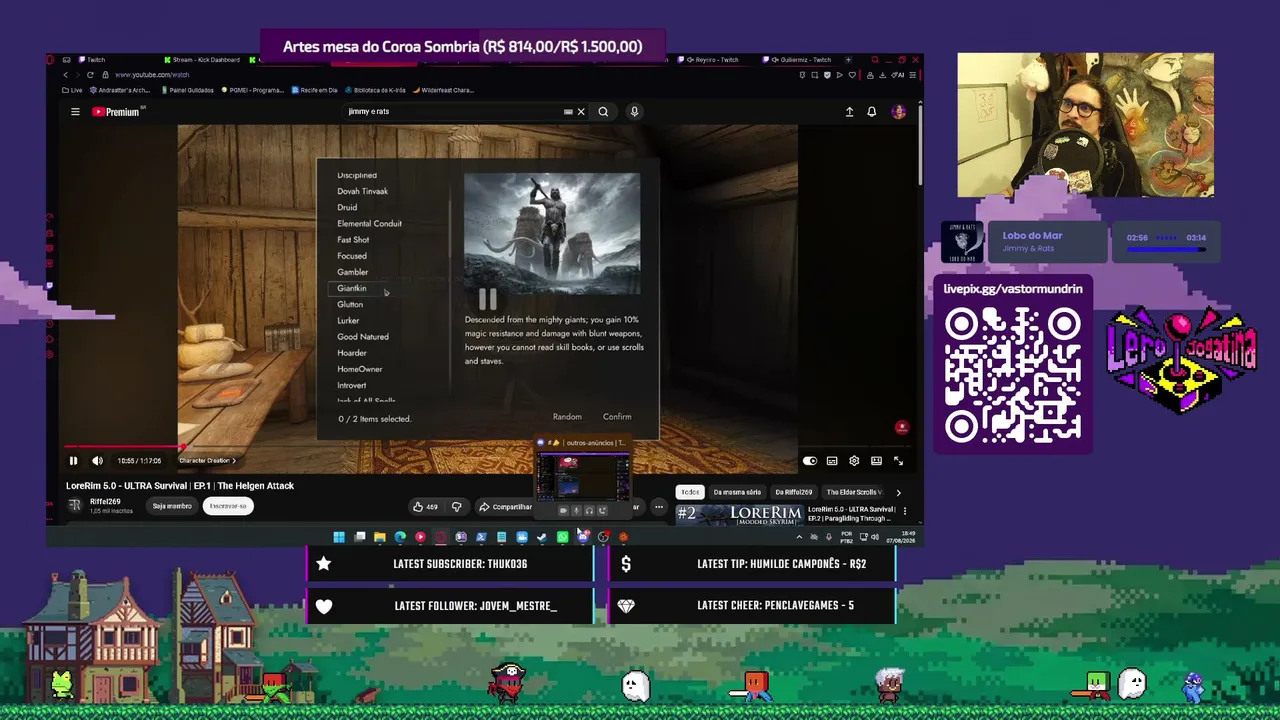This screenshot has height=720, width=1280.
Task: Toggle subtitles in the video player
Action: point(832,461)
